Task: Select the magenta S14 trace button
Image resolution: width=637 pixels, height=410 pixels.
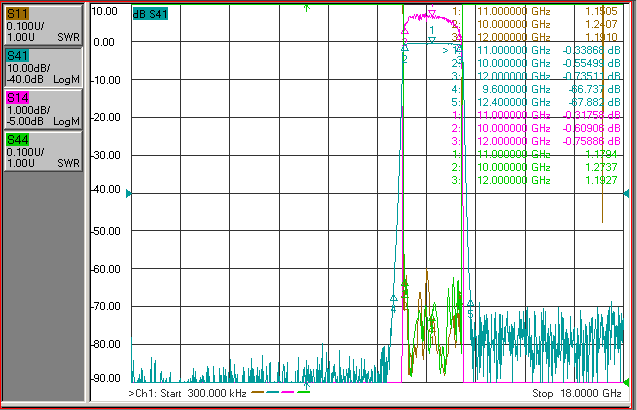Action: coord(43,109)
